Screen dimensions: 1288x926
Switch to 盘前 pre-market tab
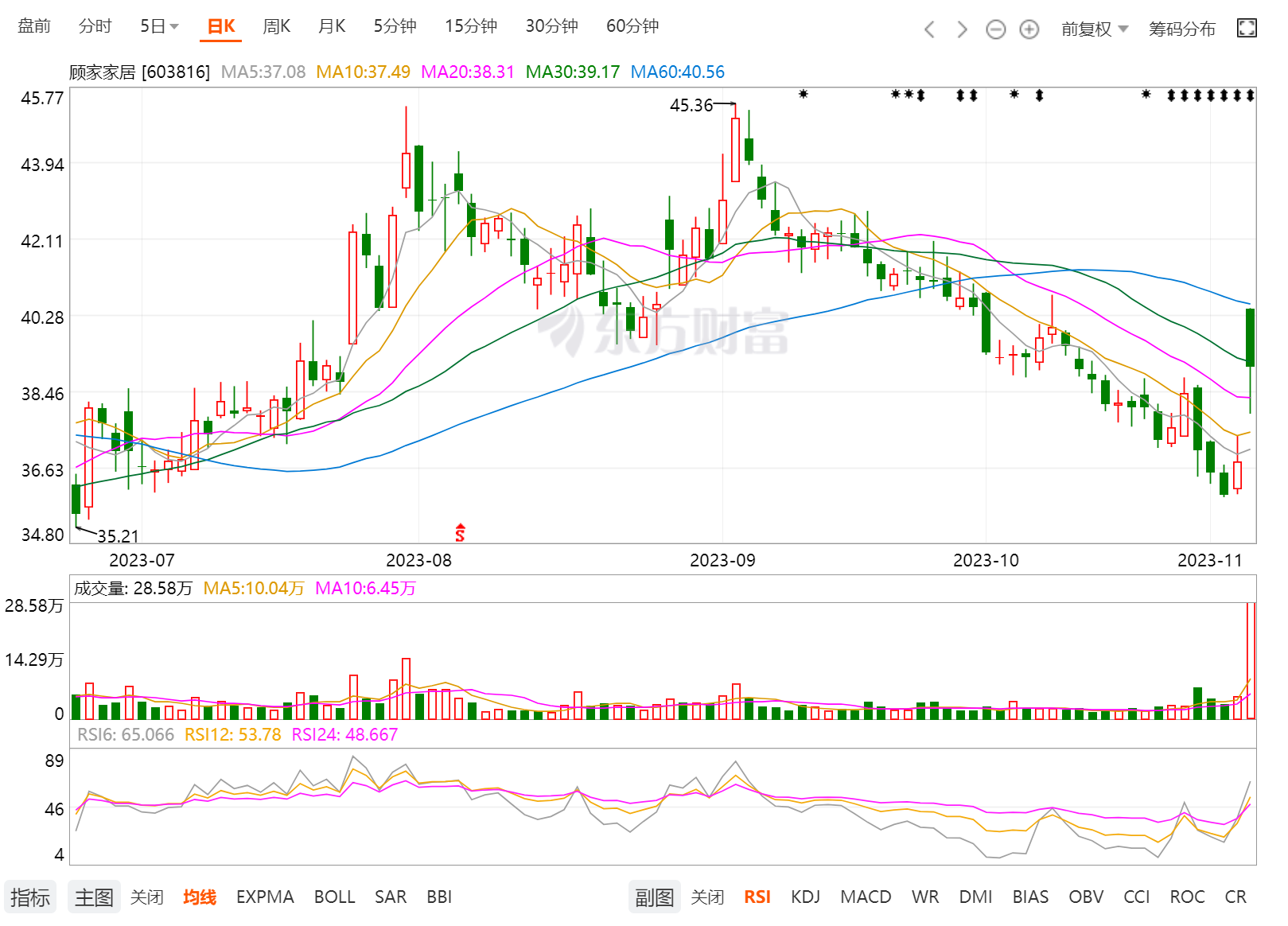point(34,26)
